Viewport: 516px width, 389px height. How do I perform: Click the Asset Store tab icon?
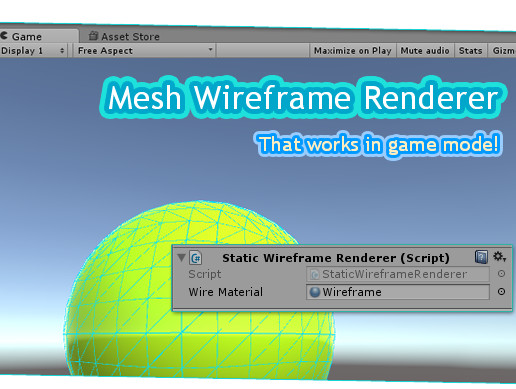click(93, 35)
